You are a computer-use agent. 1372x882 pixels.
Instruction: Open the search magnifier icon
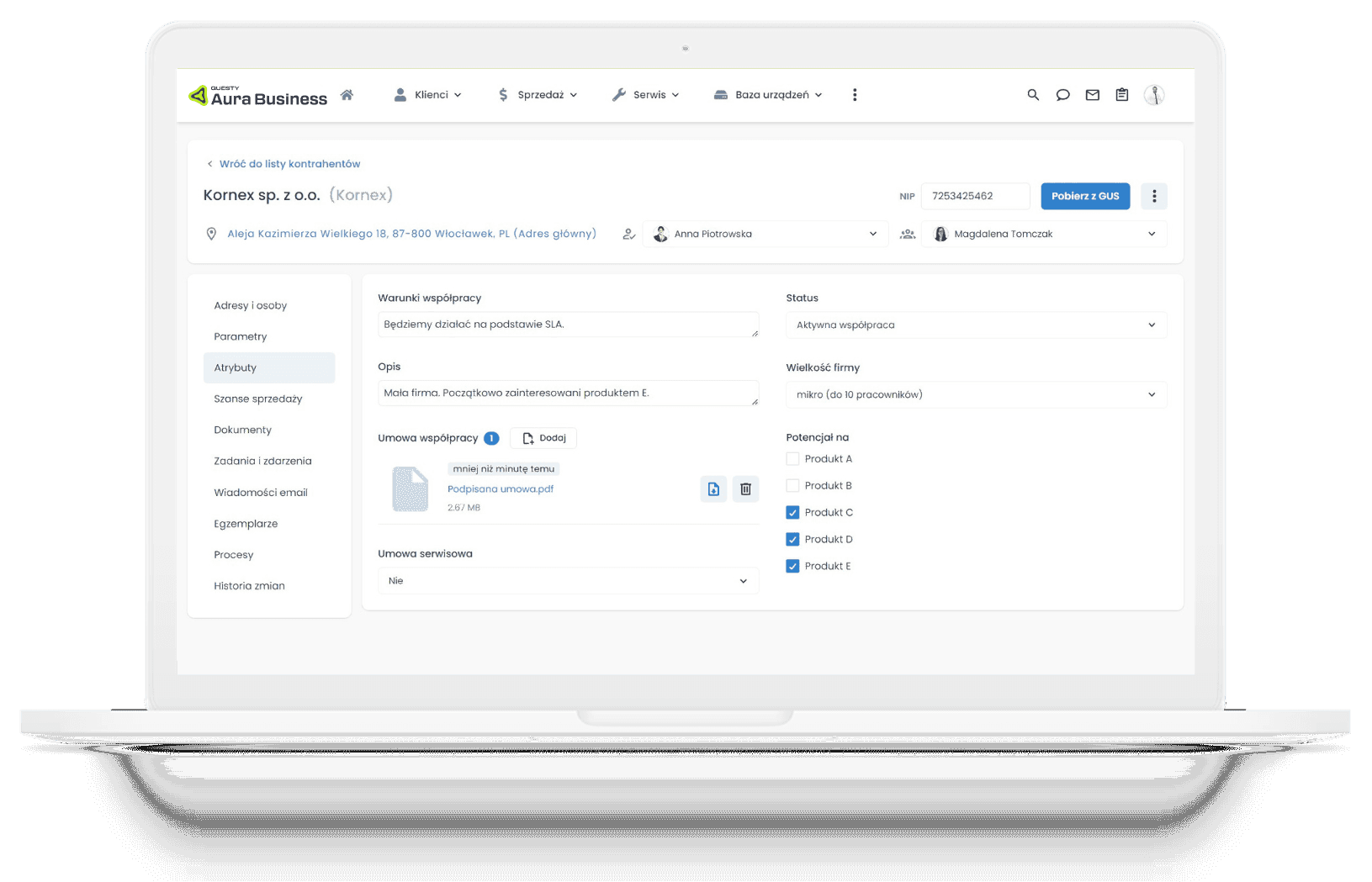pyautogui.click(x=1033, y=95)
